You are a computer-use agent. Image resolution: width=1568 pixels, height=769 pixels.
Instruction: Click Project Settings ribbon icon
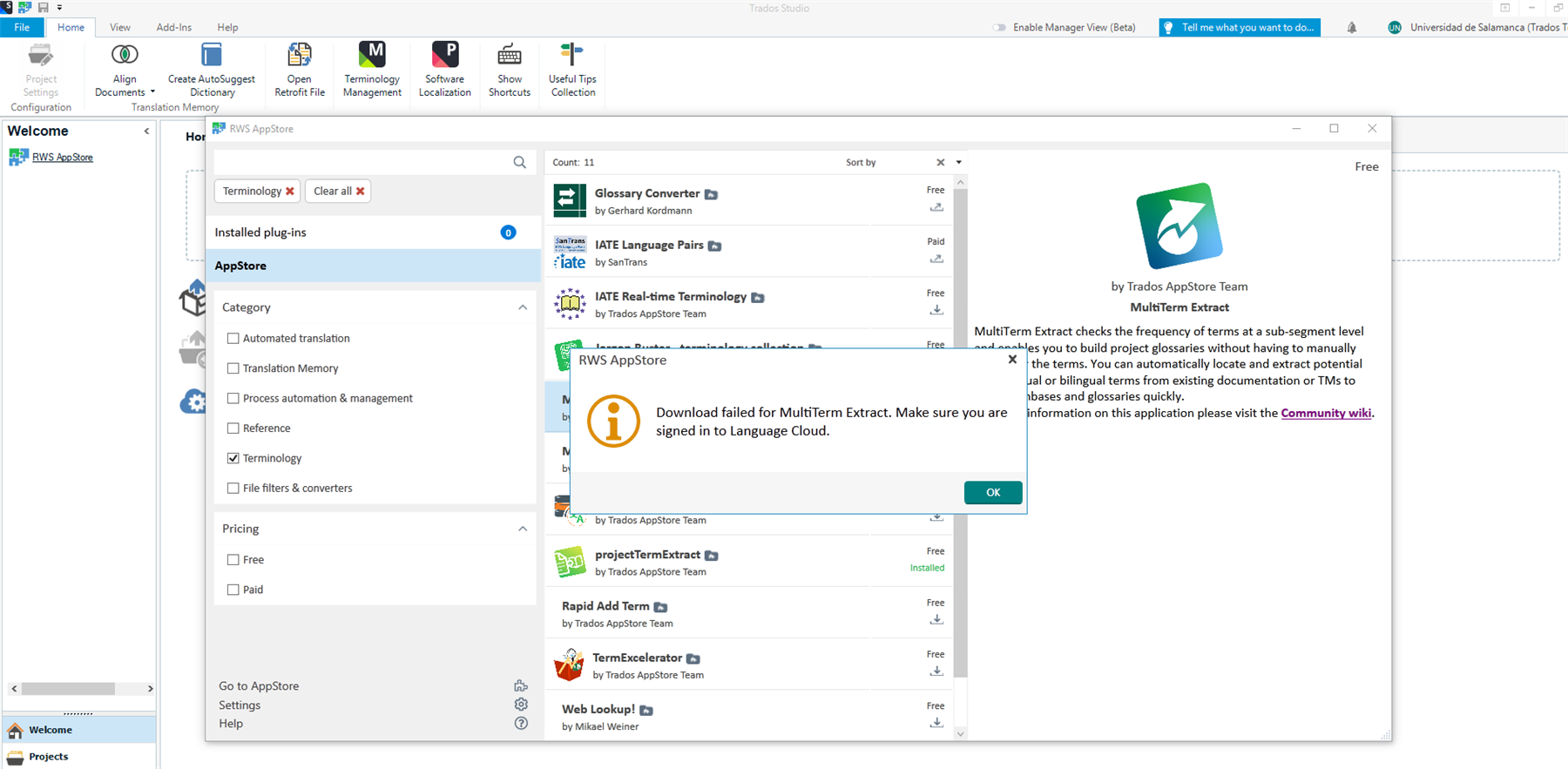[x=40, y=55]
